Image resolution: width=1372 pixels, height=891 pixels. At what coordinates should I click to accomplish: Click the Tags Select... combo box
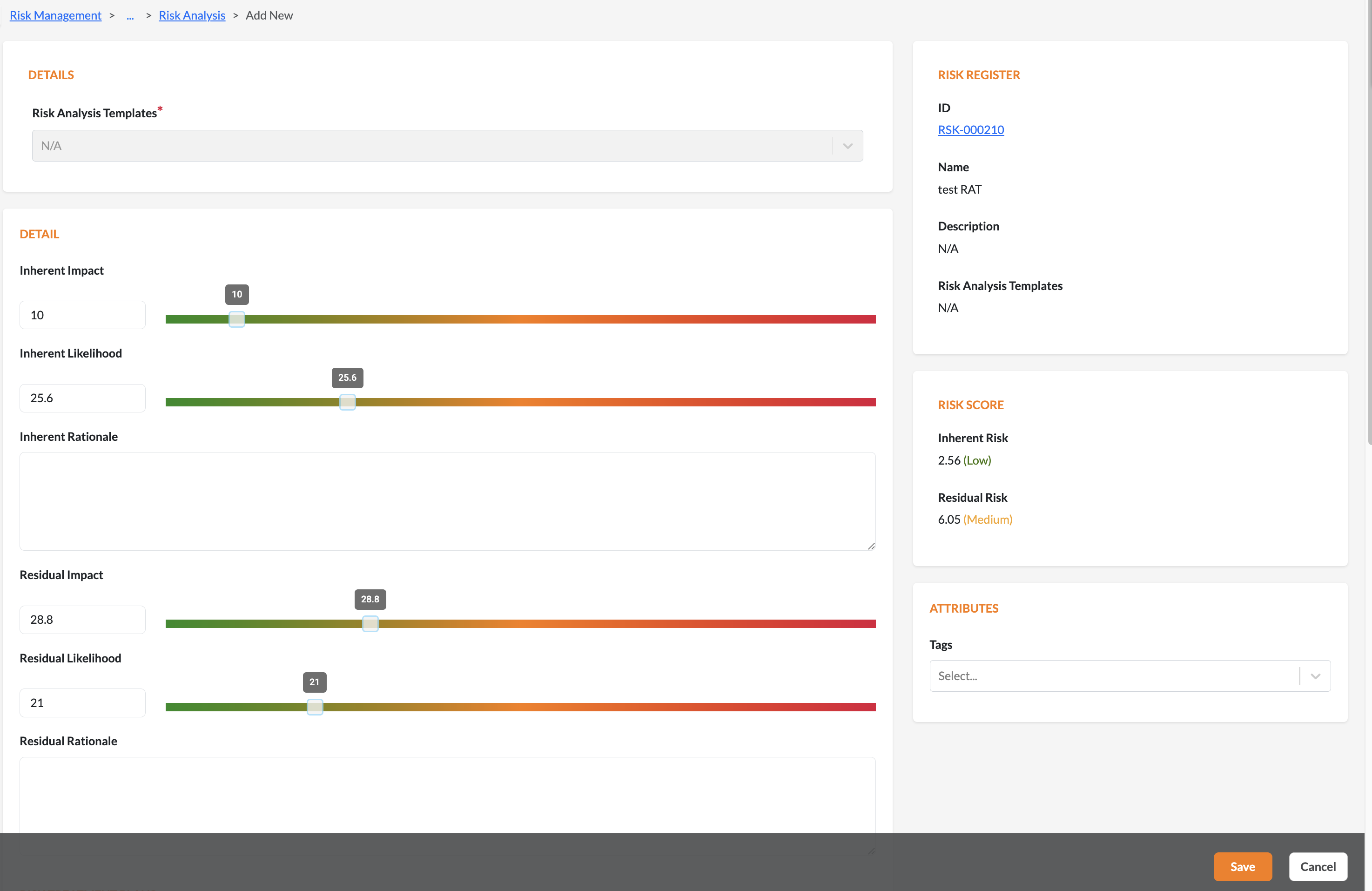coord(1113,676)
